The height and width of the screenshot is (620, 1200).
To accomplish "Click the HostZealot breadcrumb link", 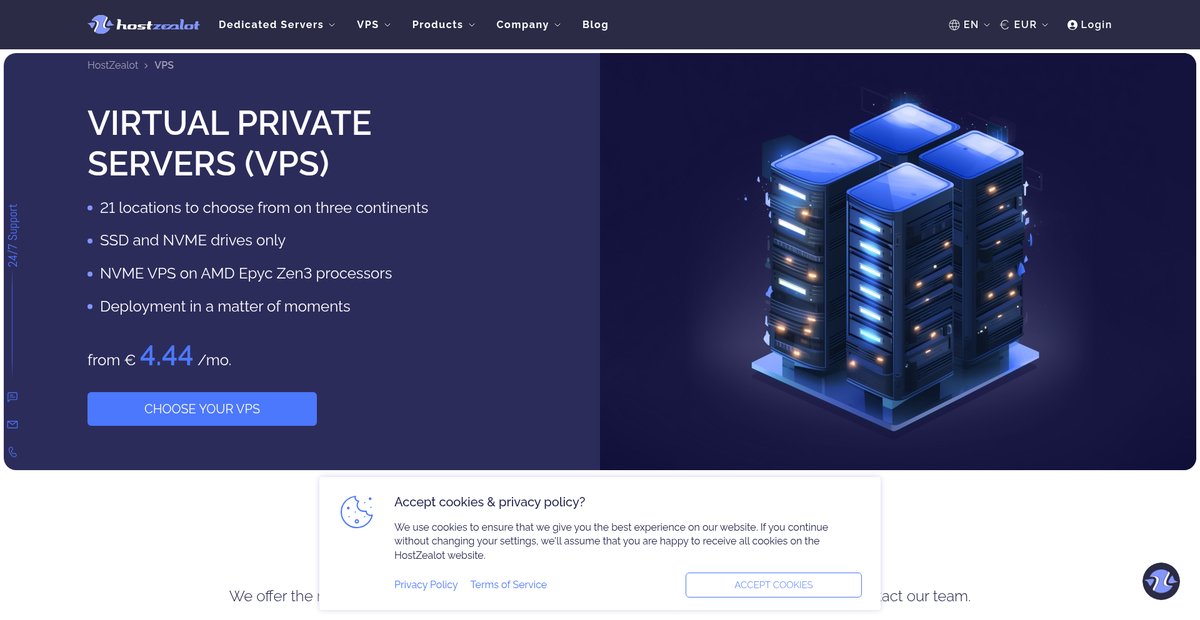I will [113, 65].
